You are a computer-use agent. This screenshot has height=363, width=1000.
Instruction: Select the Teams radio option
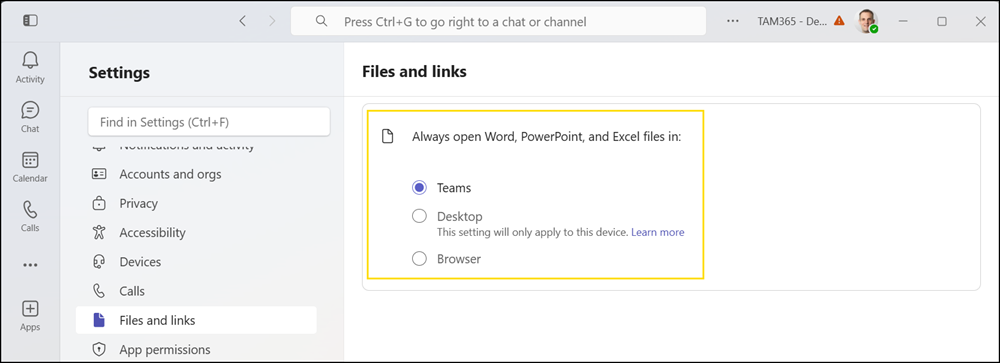click(419, 188)
